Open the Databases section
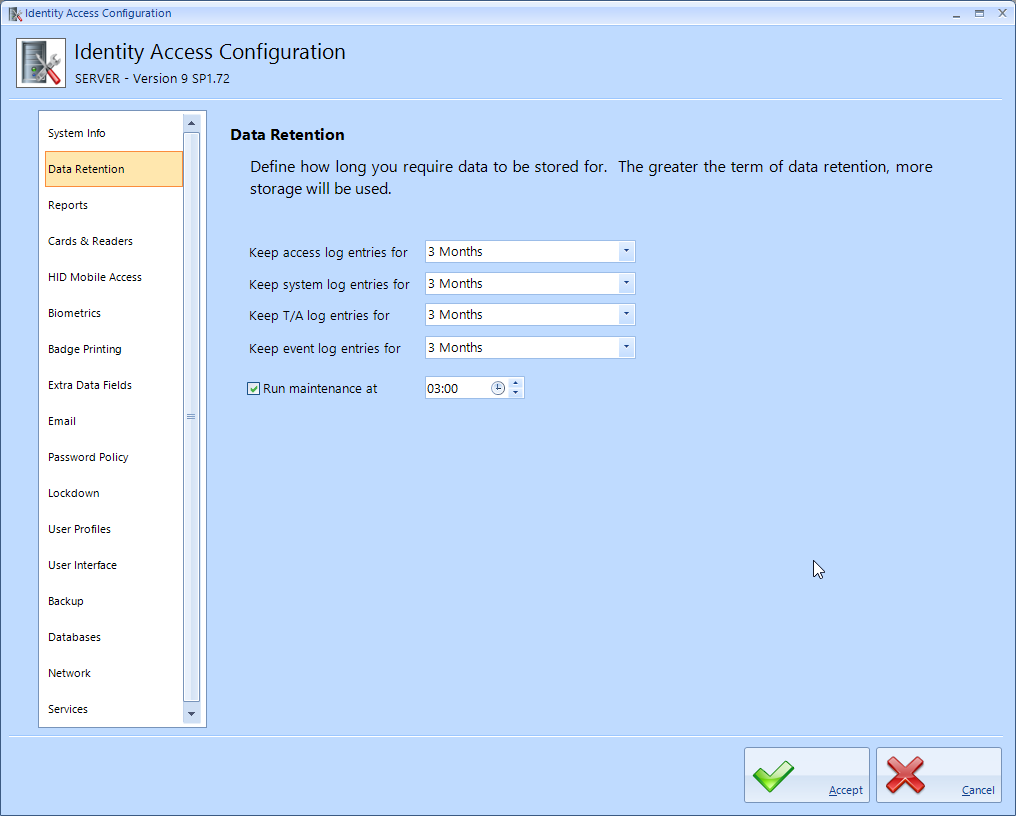 [x=113, y=636]
